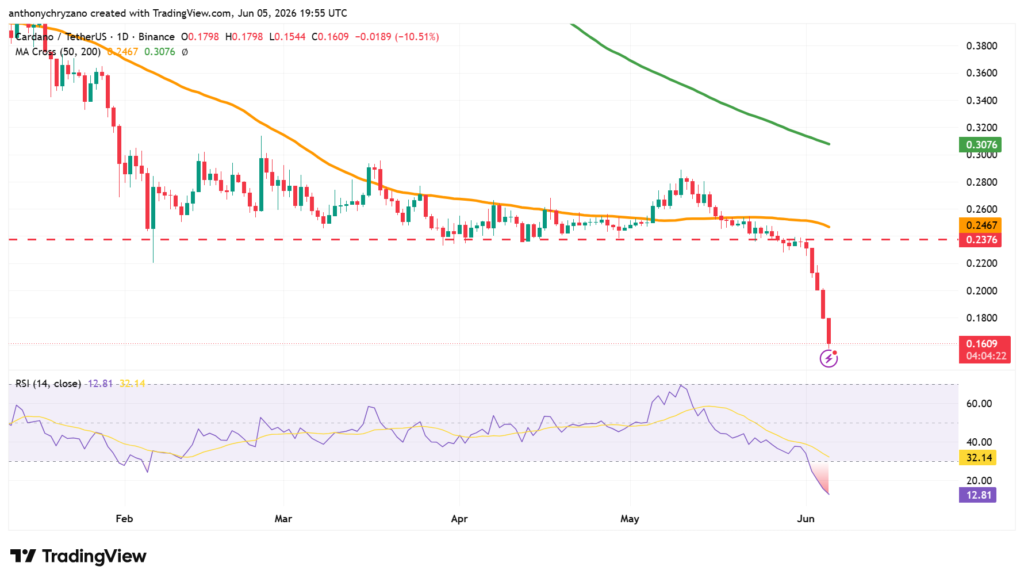Click the green 0.3076 price label

click(x=982, y=145)
